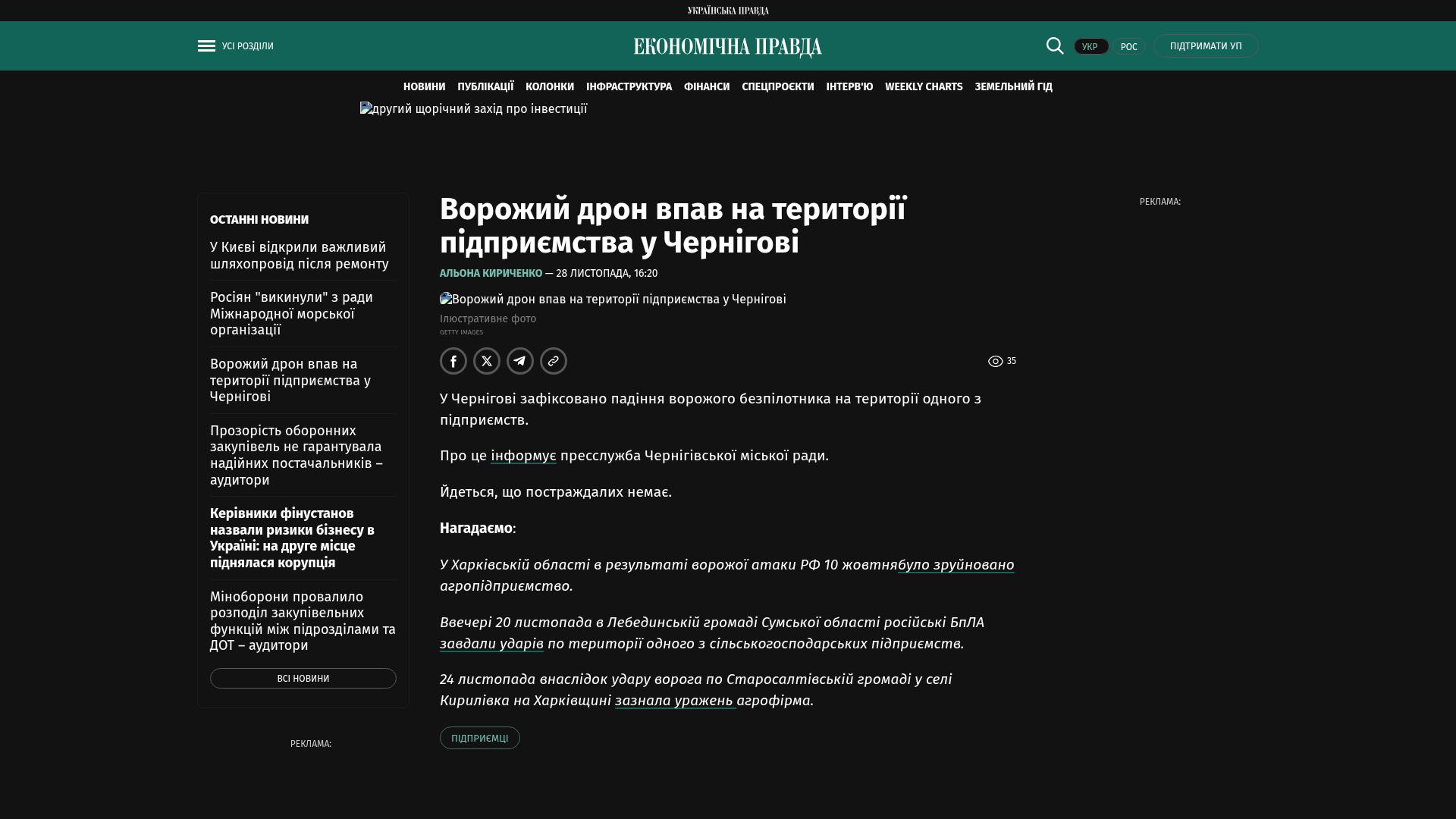Switch language to РОС
This screenshot has width=1456, height=819.
click(x=1128, y=47)
